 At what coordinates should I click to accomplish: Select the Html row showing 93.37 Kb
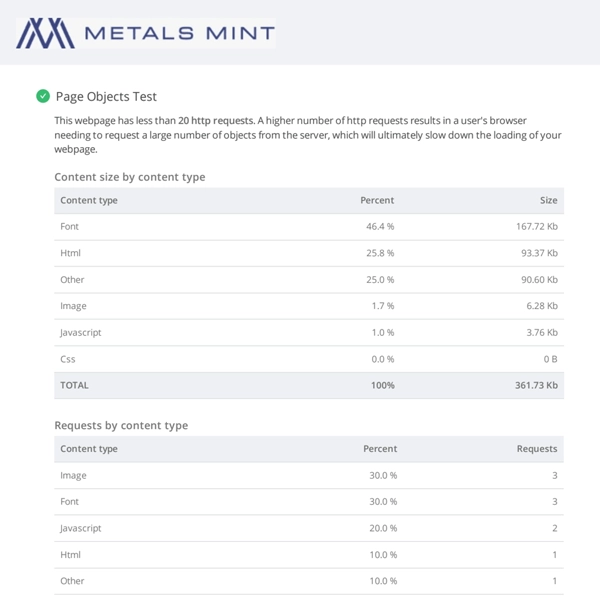pyautogui.click(x=308, y=253)
